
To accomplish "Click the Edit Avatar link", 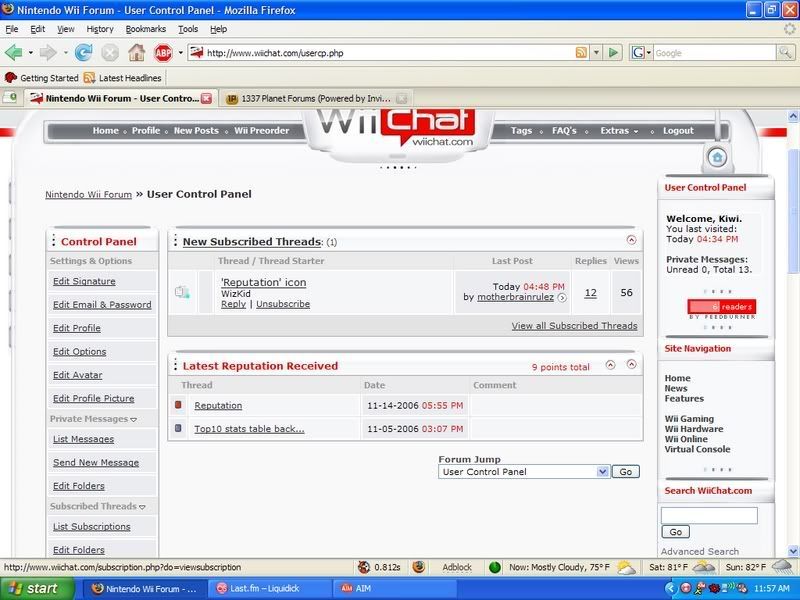I will 78,375.
